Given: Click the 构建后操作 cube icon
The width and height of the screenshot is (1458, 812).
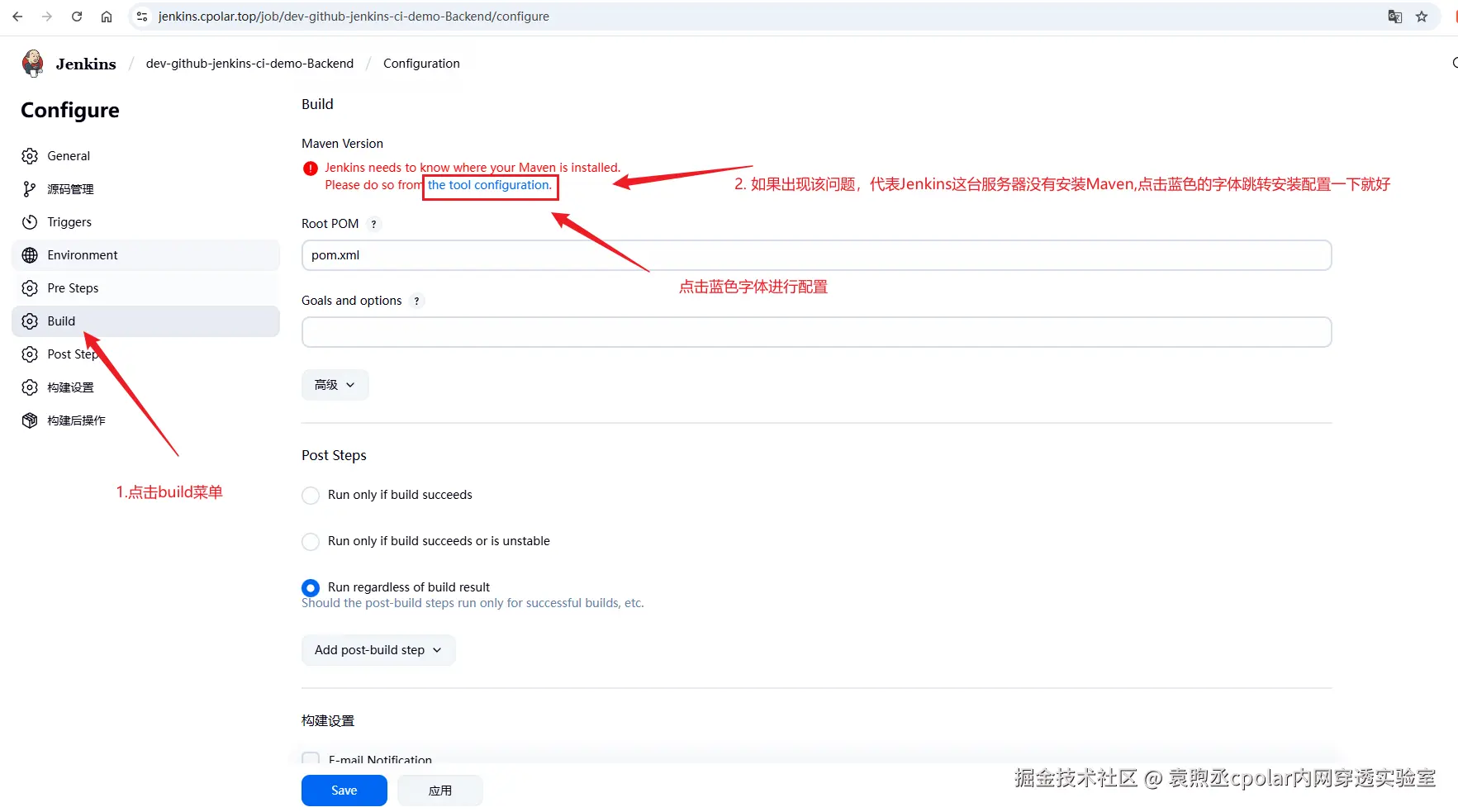Looking at the screenshot, I should (30, 420).
